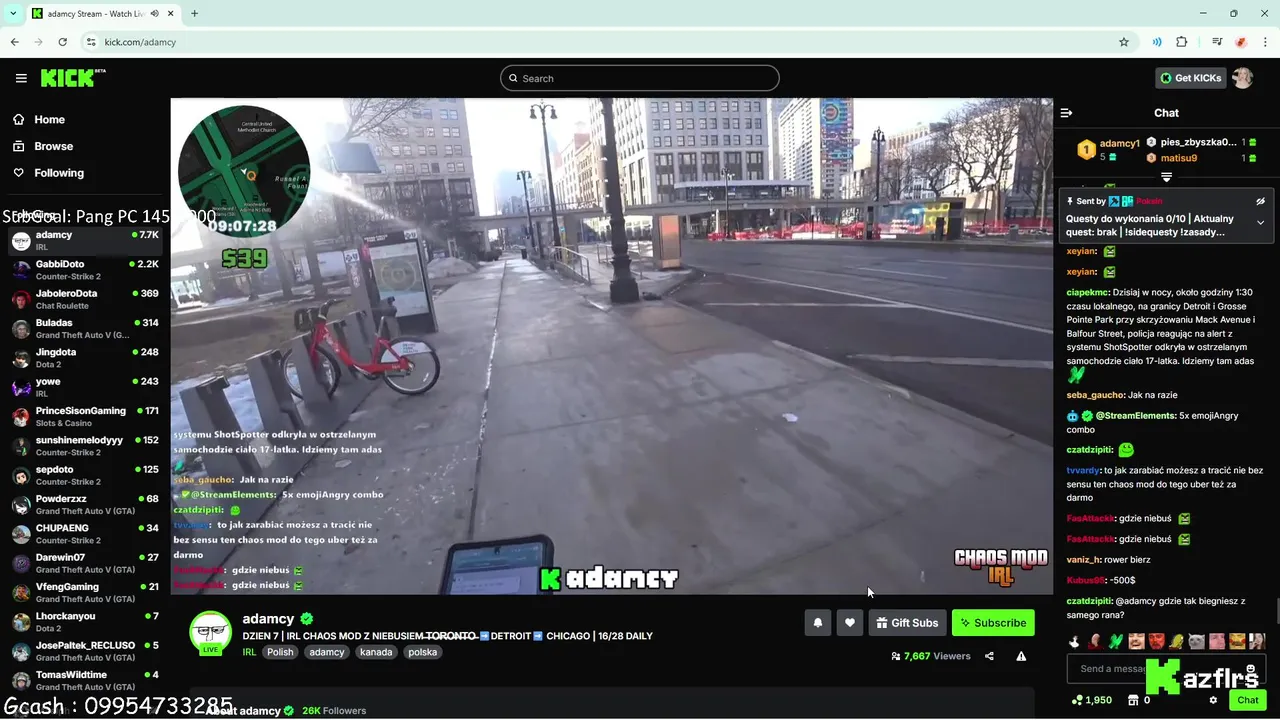Open JaboleroDota channel in sidebar
The width and height of the screenshot is (1280, 720).
point(85,299)
